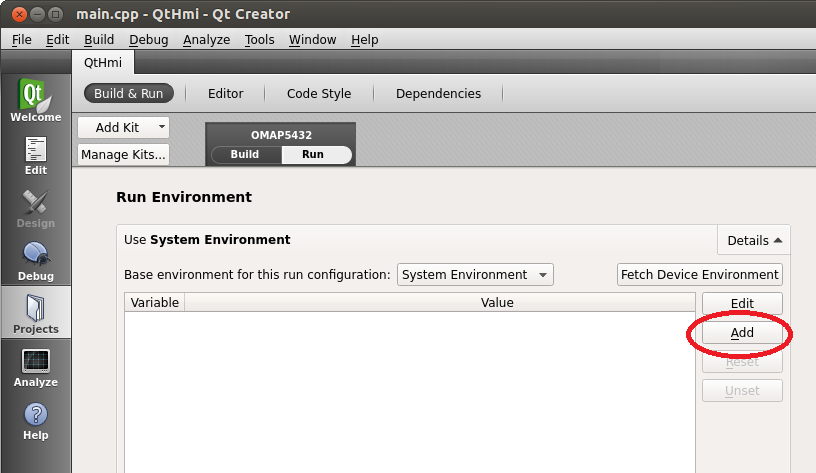
Task: Switch to the Dependencies tab
Action: point(438,93)
